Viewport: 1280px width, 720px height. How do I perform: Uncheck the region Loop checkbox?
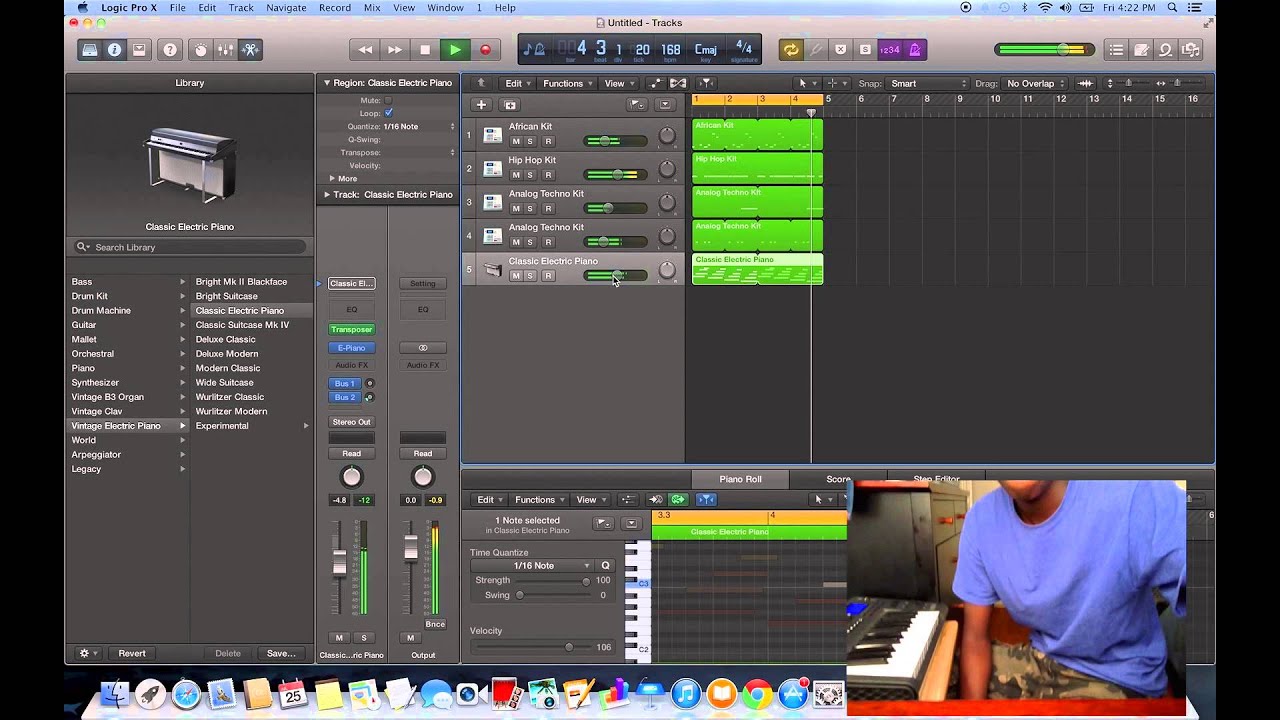coord(388,113)
